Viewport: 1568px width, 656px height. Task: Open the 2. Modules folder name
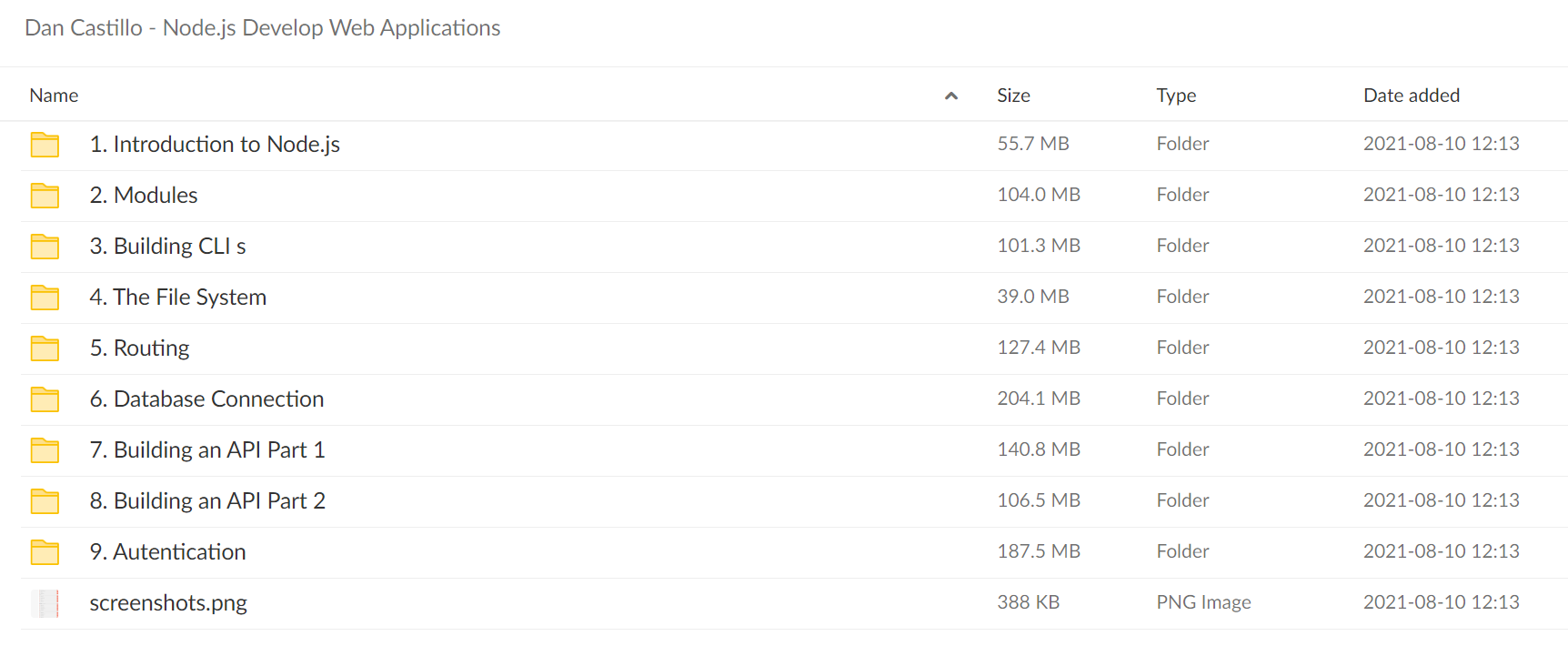144,196
